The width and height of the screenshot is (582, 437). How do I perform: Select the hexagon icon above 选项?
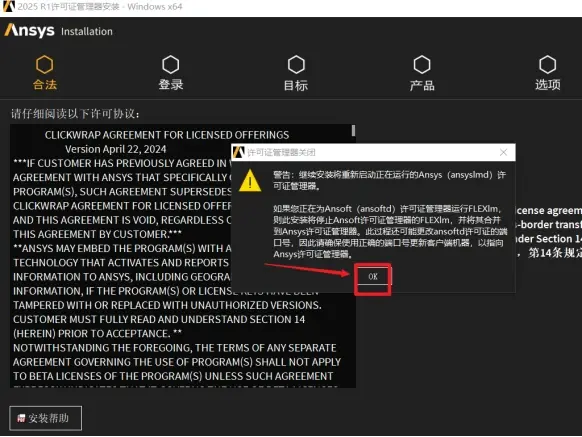(547, 65)
